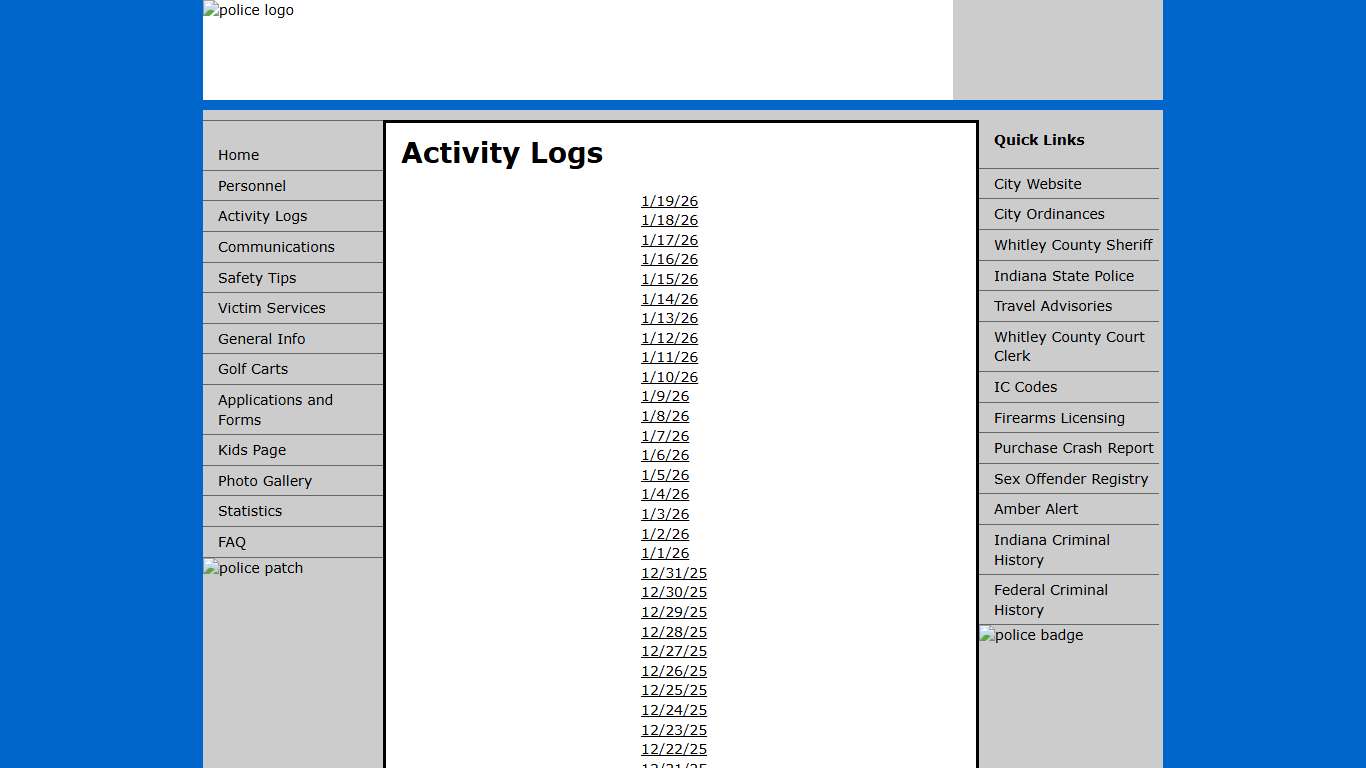Click the police badge image

pos(1031,635)
